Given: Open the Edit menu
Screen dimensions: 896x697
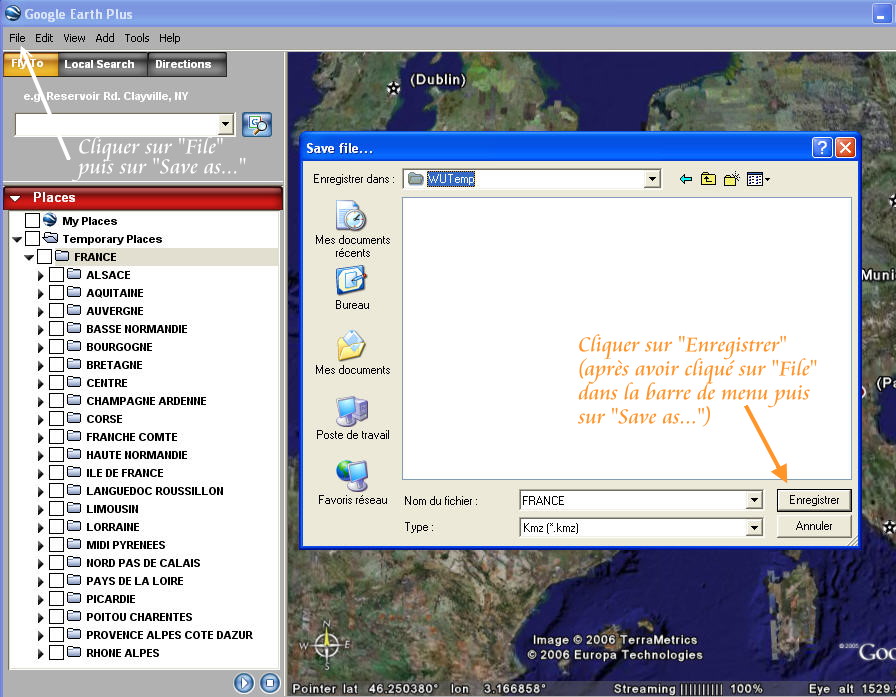Looking at the screenshot, I should pos(44,38).
